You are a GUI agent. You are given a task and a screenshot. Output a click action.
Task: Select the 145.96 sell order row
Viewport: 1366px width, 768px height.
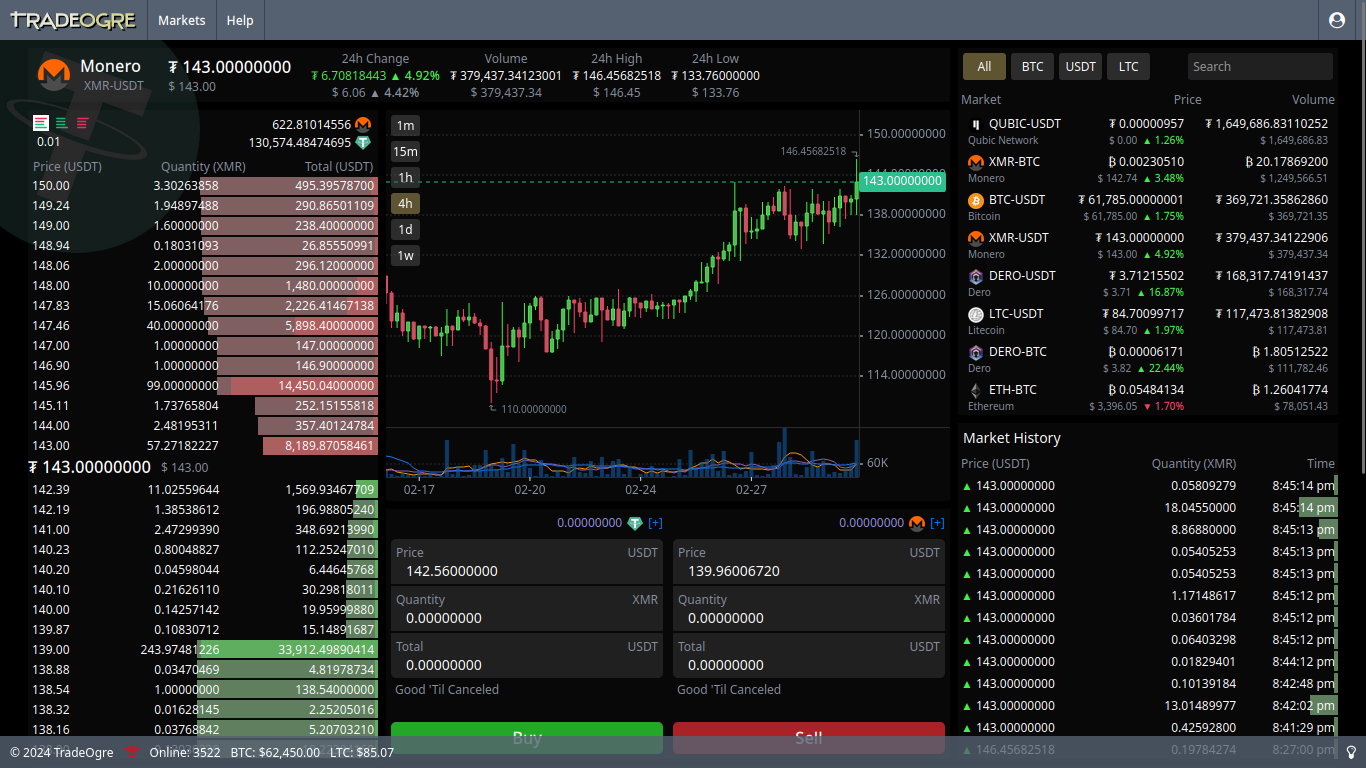(x=204, y=386)
